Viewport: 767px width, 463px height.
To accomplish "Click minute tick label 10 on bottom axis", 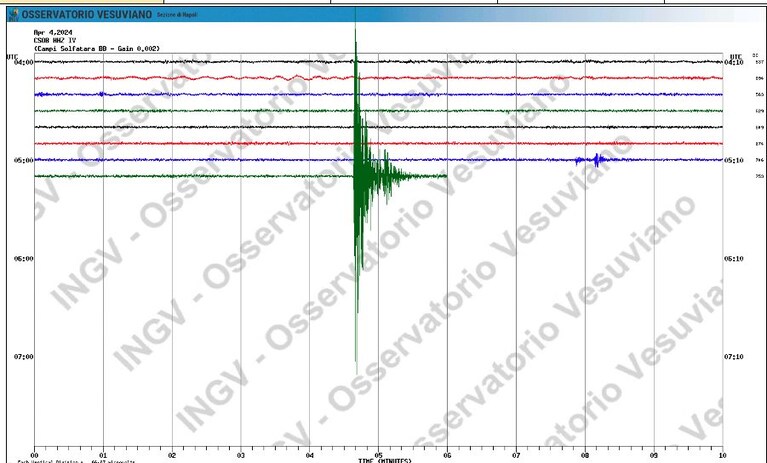I will [x=722, y=455].
